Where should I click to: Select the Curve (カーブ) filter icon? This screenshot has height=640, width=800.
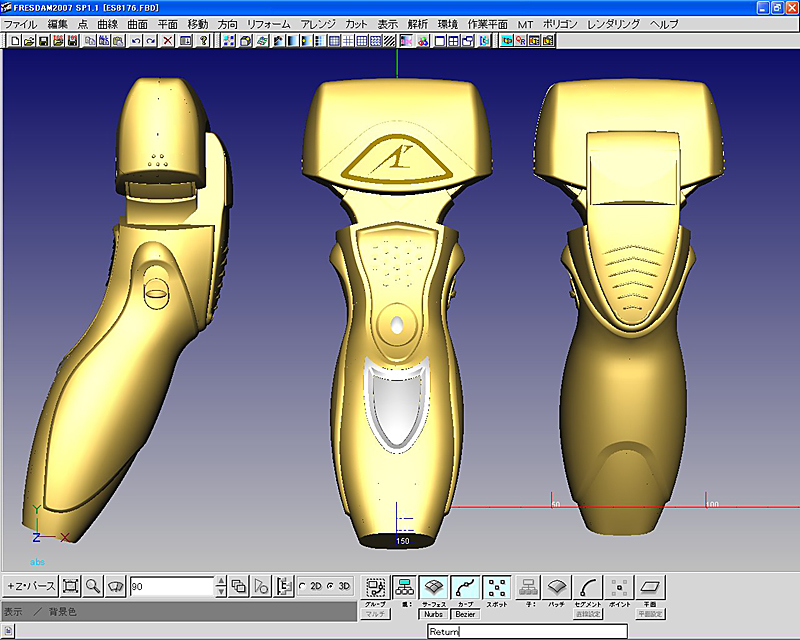pyautogui.click(x=465, y=587)
